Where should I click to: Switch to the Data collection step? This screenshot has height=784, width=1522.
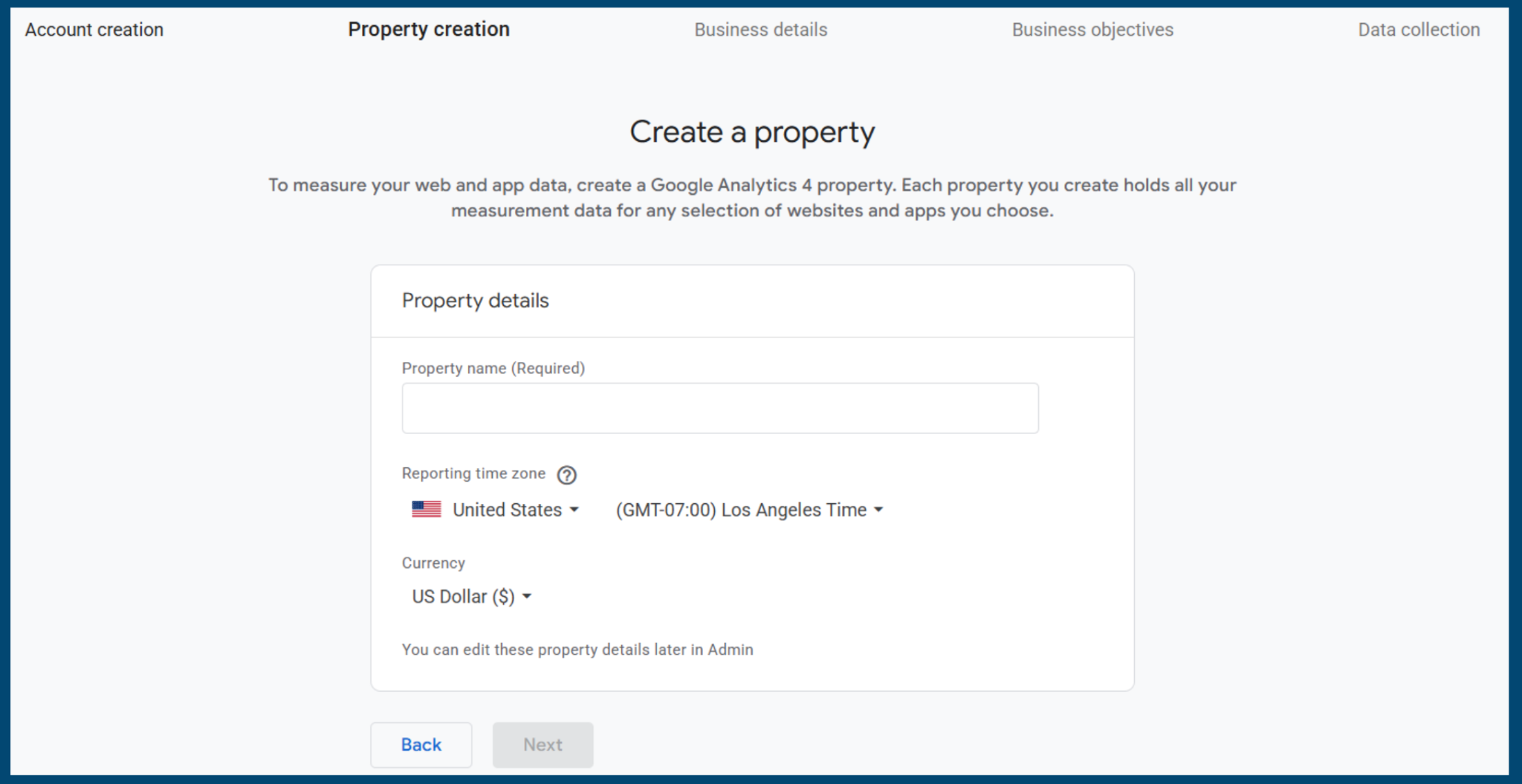1419,30
